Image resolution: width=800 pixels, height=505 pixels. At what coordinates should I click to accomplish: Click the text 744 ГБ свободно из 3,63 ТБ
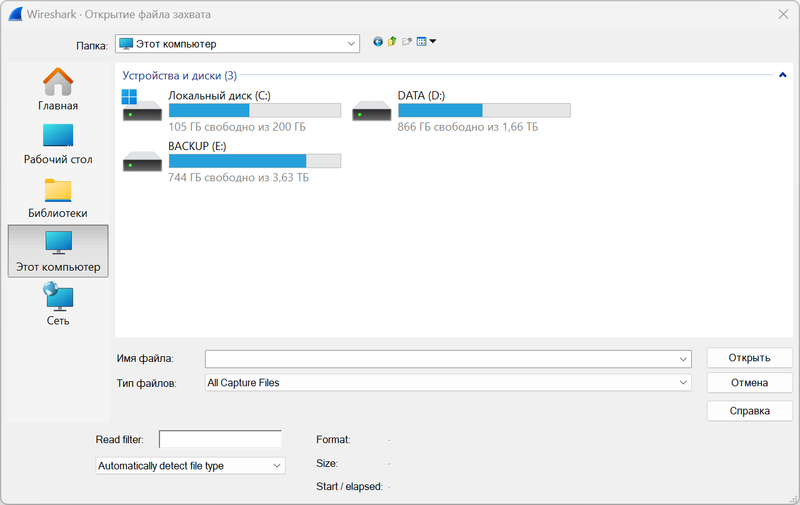239,178
